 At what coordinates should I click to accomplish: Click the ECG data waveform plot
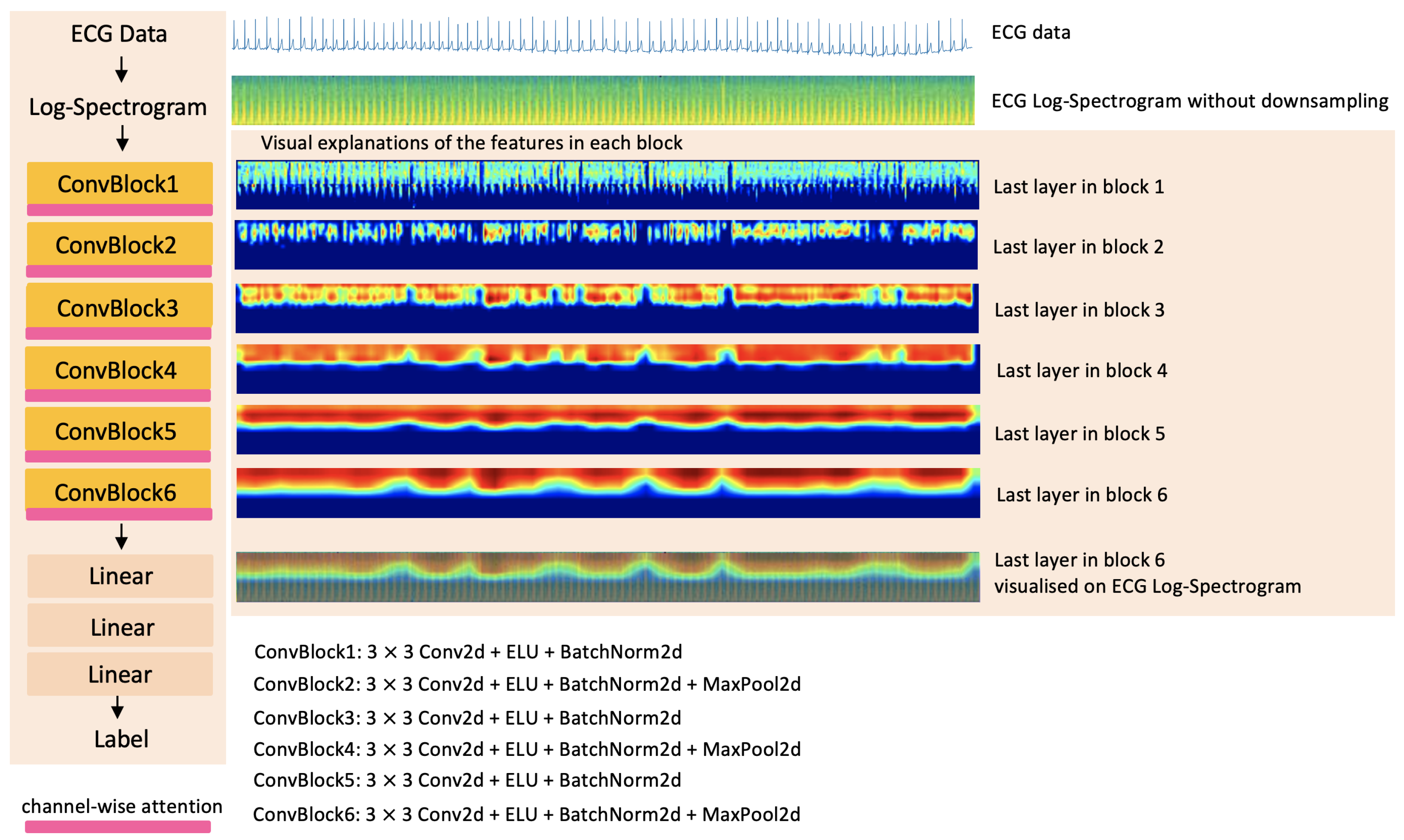click(x=601, y=35)
